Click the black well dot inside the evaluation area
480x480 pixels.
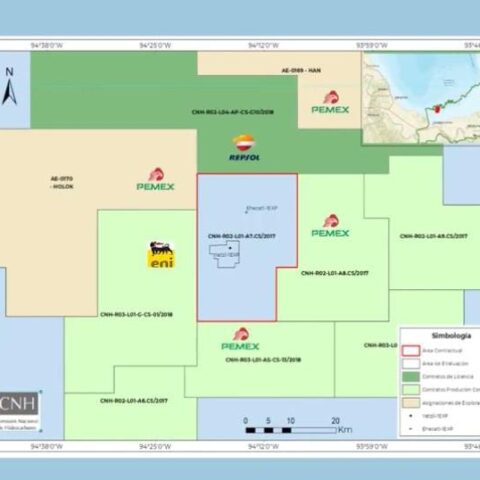point(230,248)
